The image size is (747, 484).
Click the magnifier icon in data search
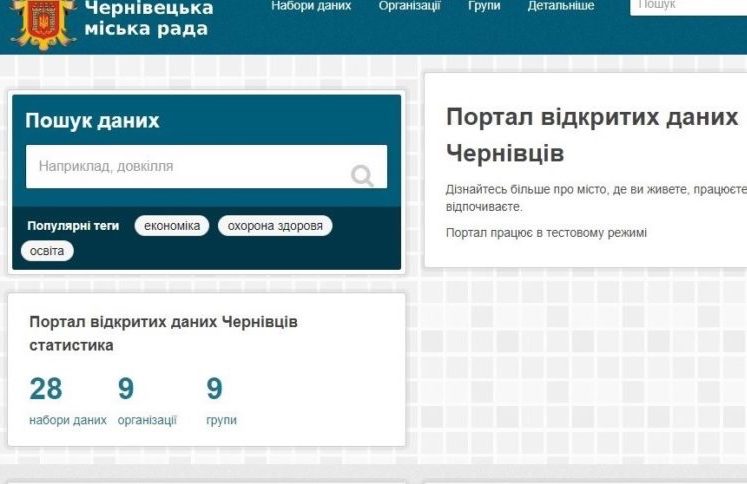(362, 176)
